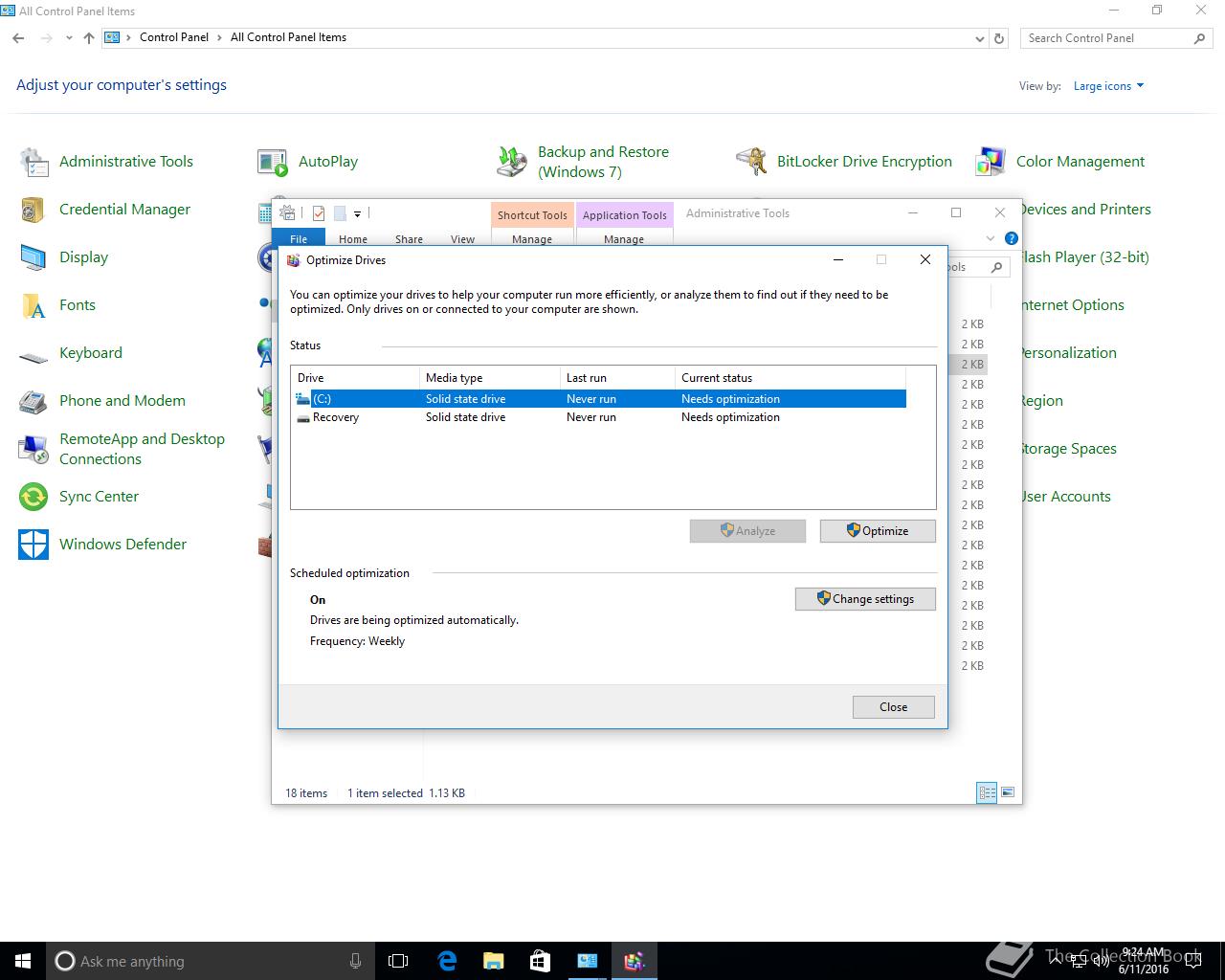Select the (C:) drive row
The width and height of the screenshot is (1225, 980).
[599, 399]
